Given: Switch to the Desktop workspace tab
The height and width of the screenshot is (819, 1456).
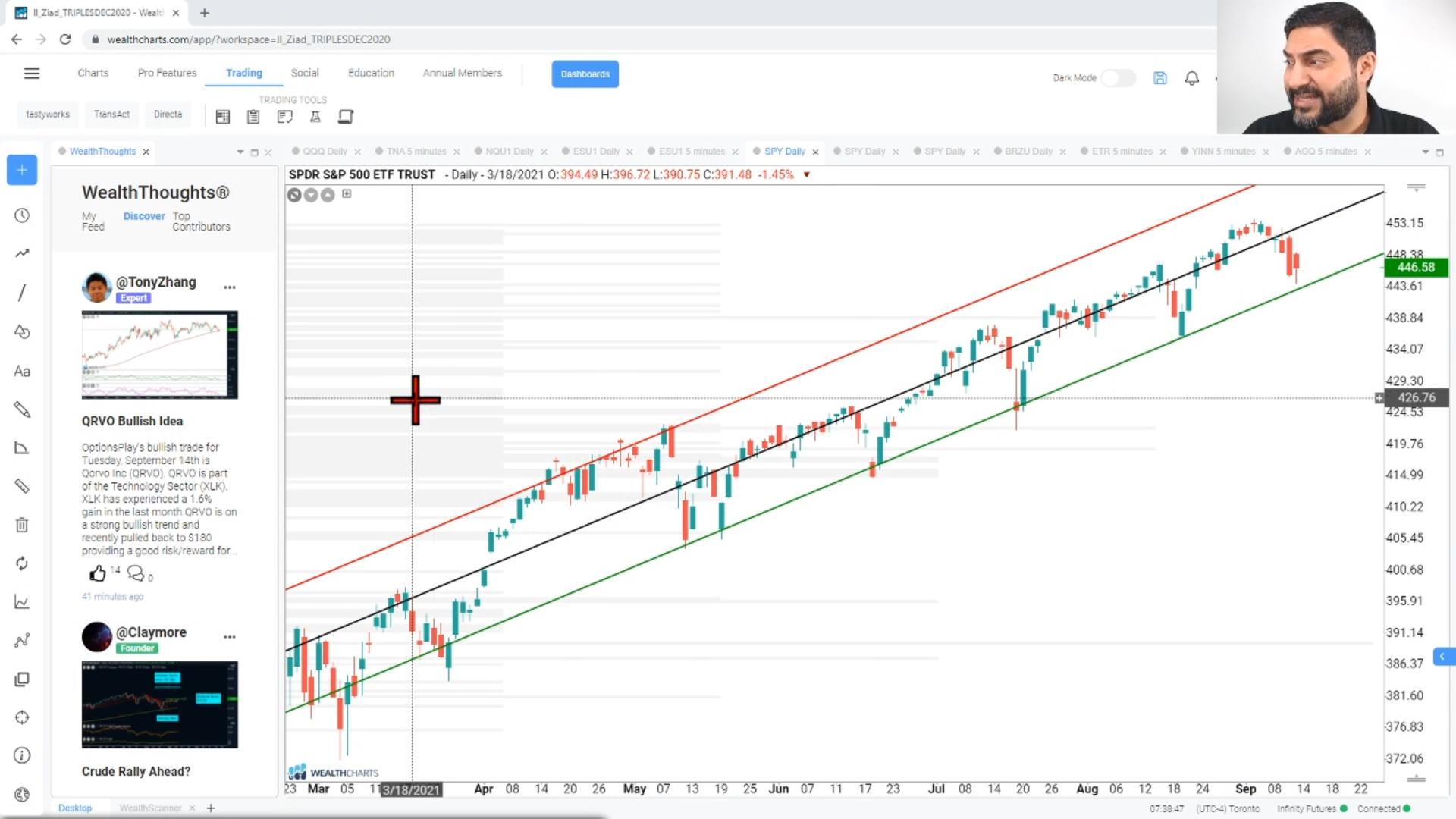Looking at the screenshot, I should 75,808.
